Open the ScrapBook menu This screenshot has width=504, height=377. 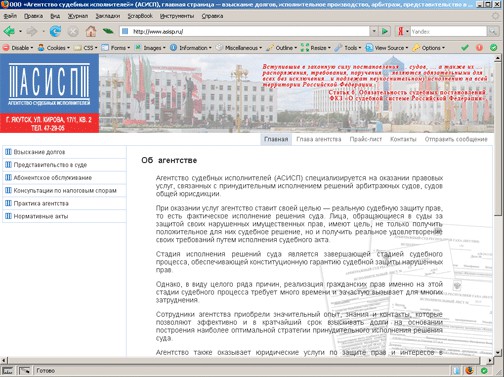point(140,16)
